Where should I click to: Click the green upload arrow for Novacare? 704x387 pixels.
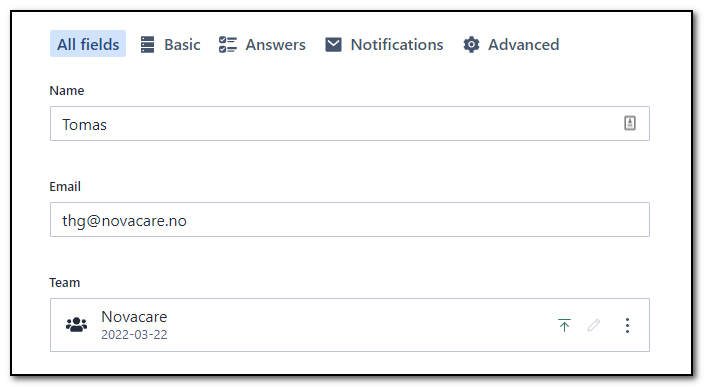[564, 325]
